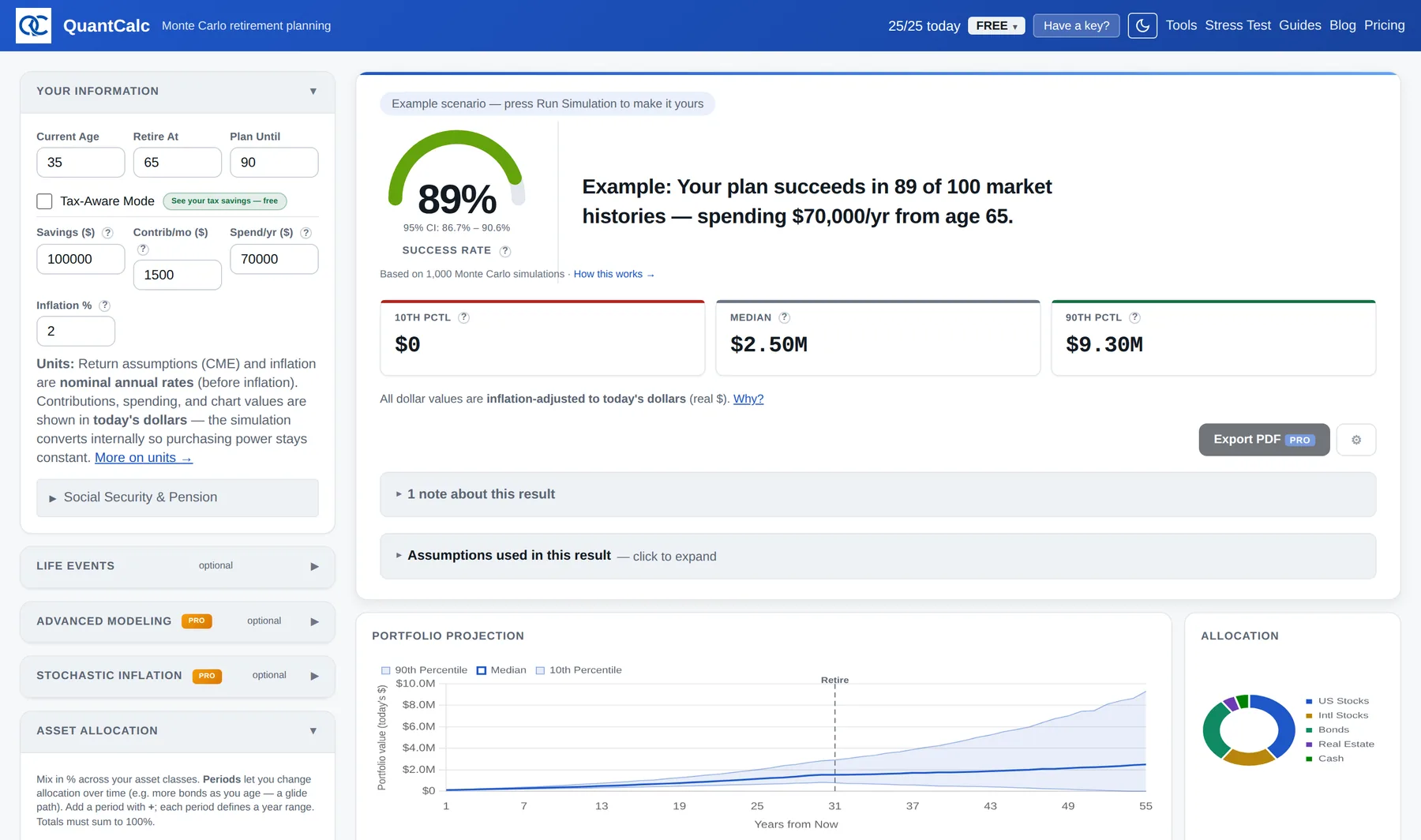Click the Contrib/mo amount field

(x=177, y=275)
